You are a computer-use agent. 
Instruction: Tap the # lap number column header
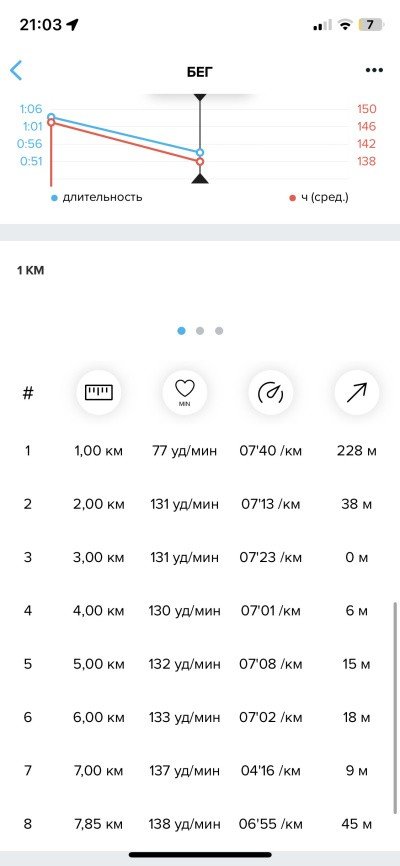click(x=28, y=393)
